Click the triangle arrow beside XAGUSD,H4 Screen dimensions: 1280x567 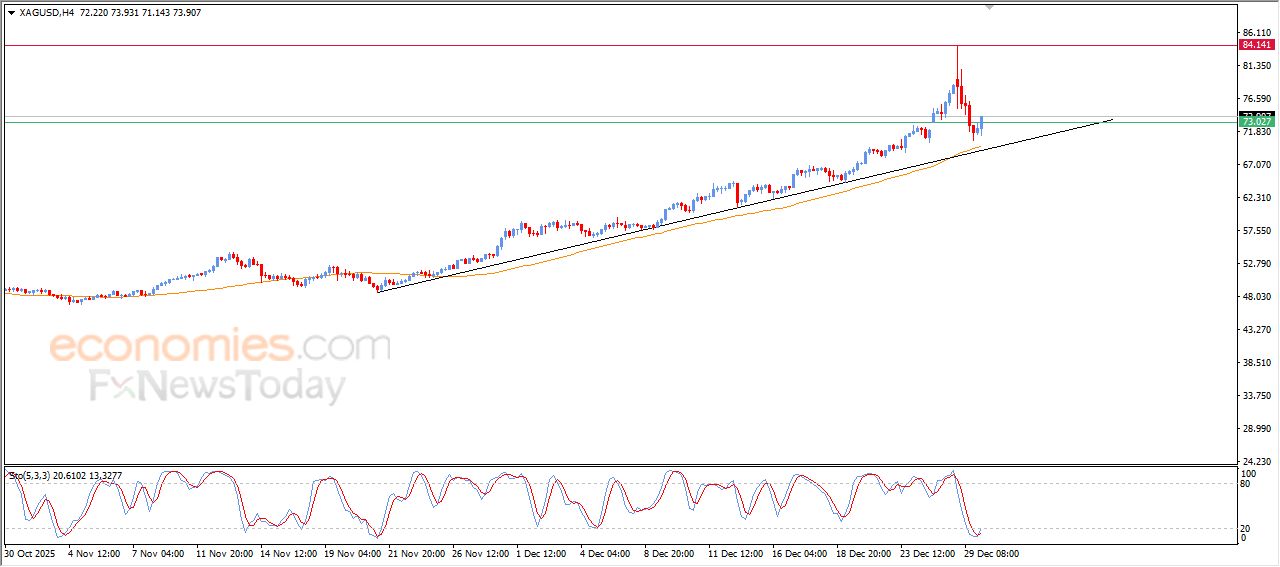pos(11,13)
